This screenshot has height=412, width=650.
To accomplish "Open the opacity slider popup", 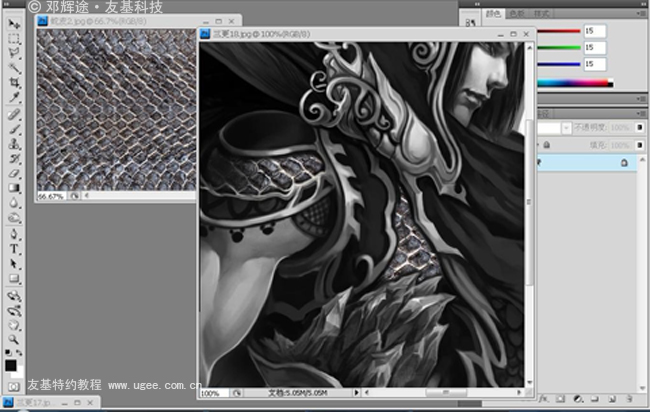I will pos(640,128).
